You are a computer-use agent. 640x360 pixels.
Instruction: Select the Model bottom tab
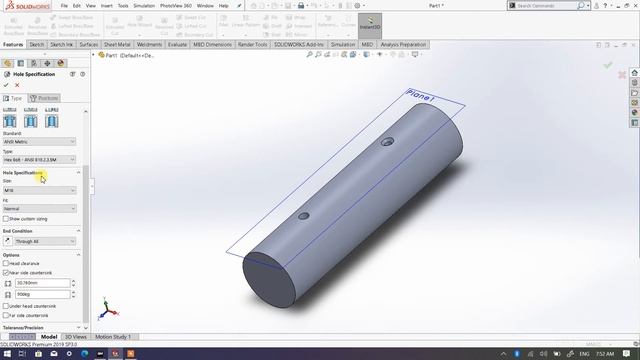(x=49, y=337)
